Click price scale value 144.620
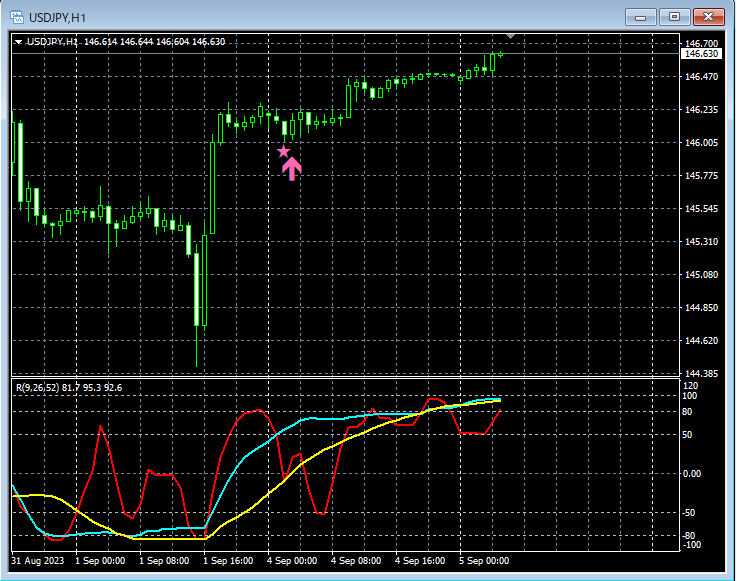737x581 pixels. coord(701,340)
